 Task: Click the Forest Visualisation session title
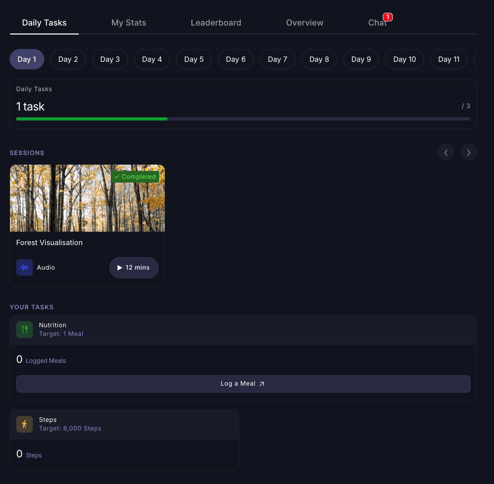click(x=49, y=243)
